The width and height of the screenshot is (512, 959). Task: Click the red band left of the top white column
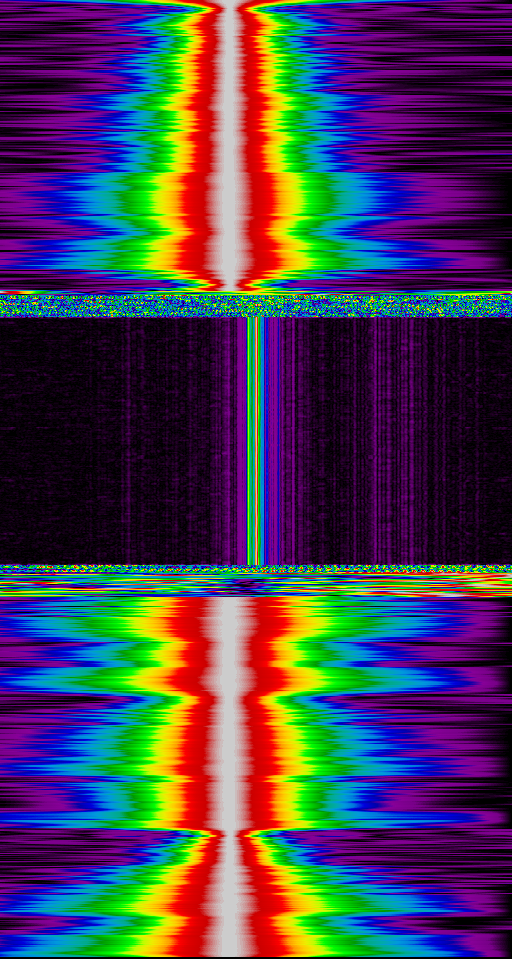(199, 147)
